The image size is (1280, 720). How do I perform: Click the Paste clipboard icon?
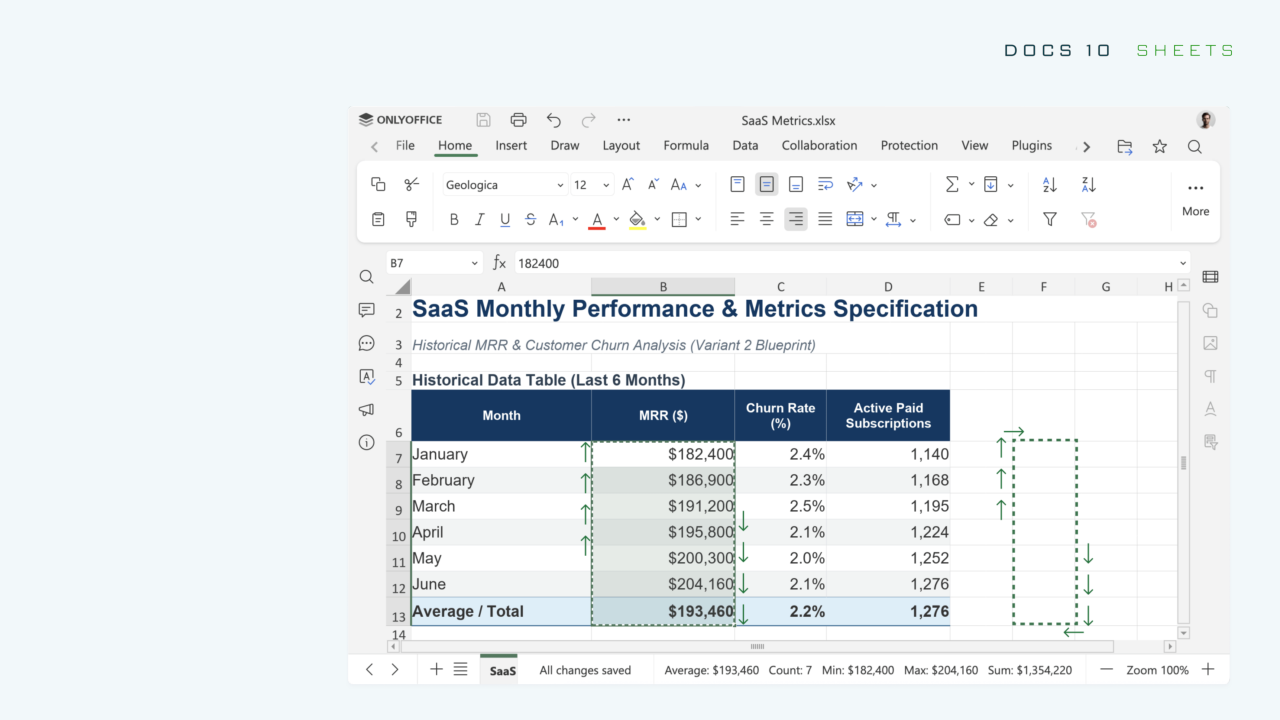point(378,219)
